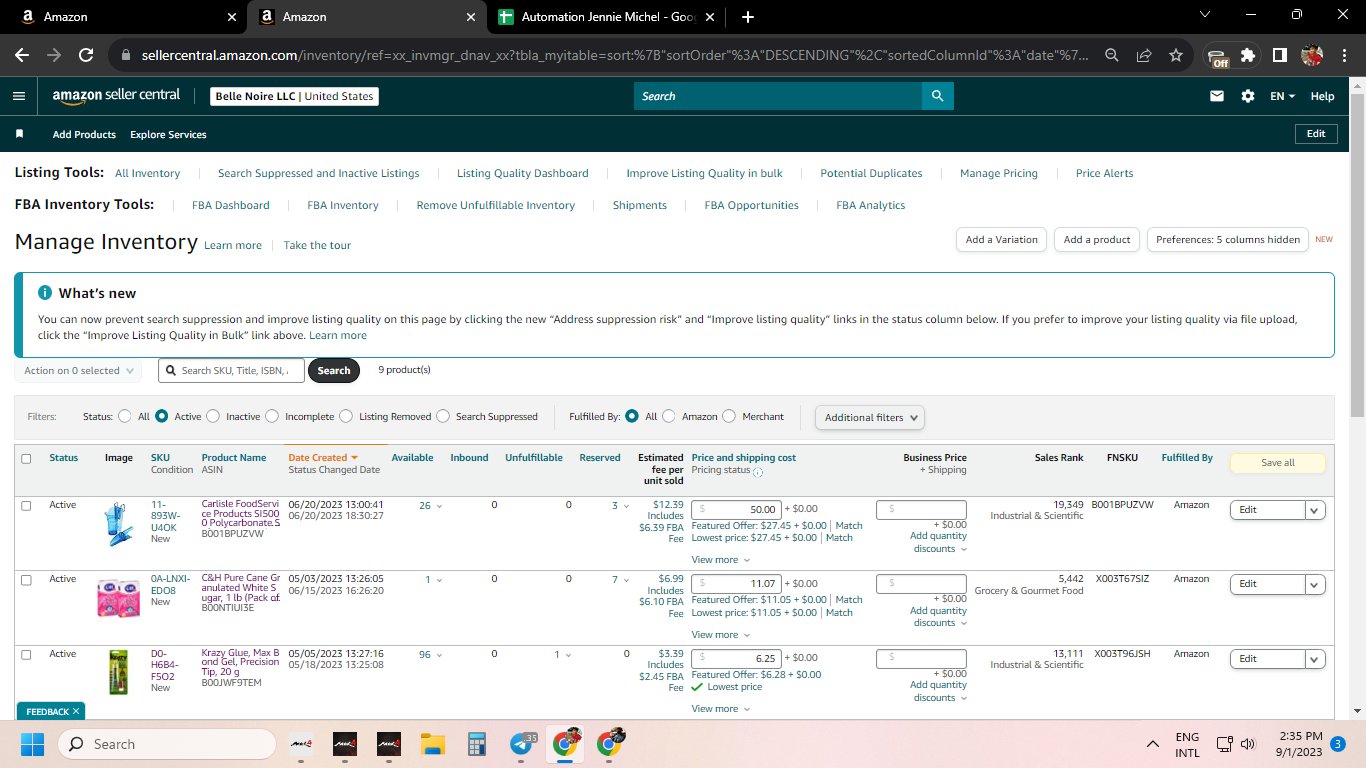Click the magnifier search button in header

point(937,96)
